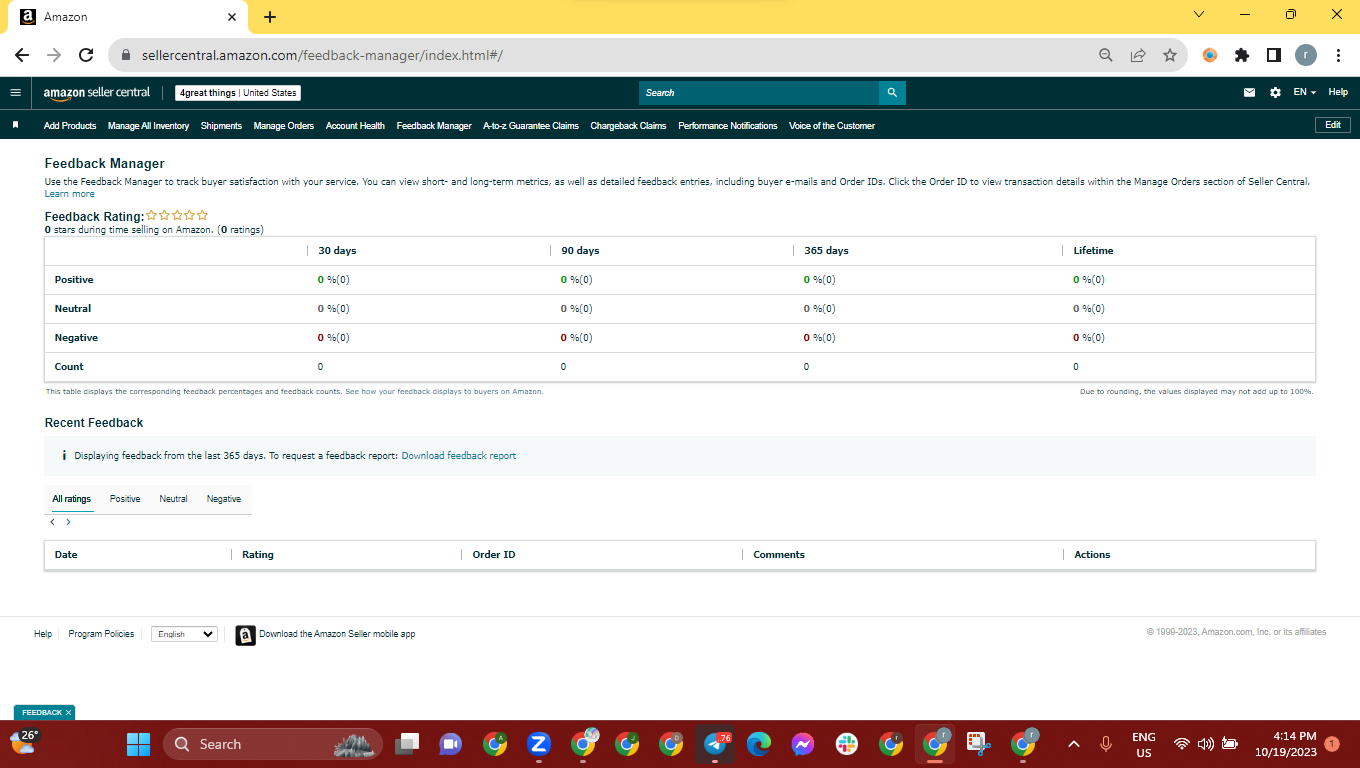The width and height of the screenshot is (1360, 768).
Task: Open Zoom from the taskbar
Action: pyautogui.click(x=539, y=744)
